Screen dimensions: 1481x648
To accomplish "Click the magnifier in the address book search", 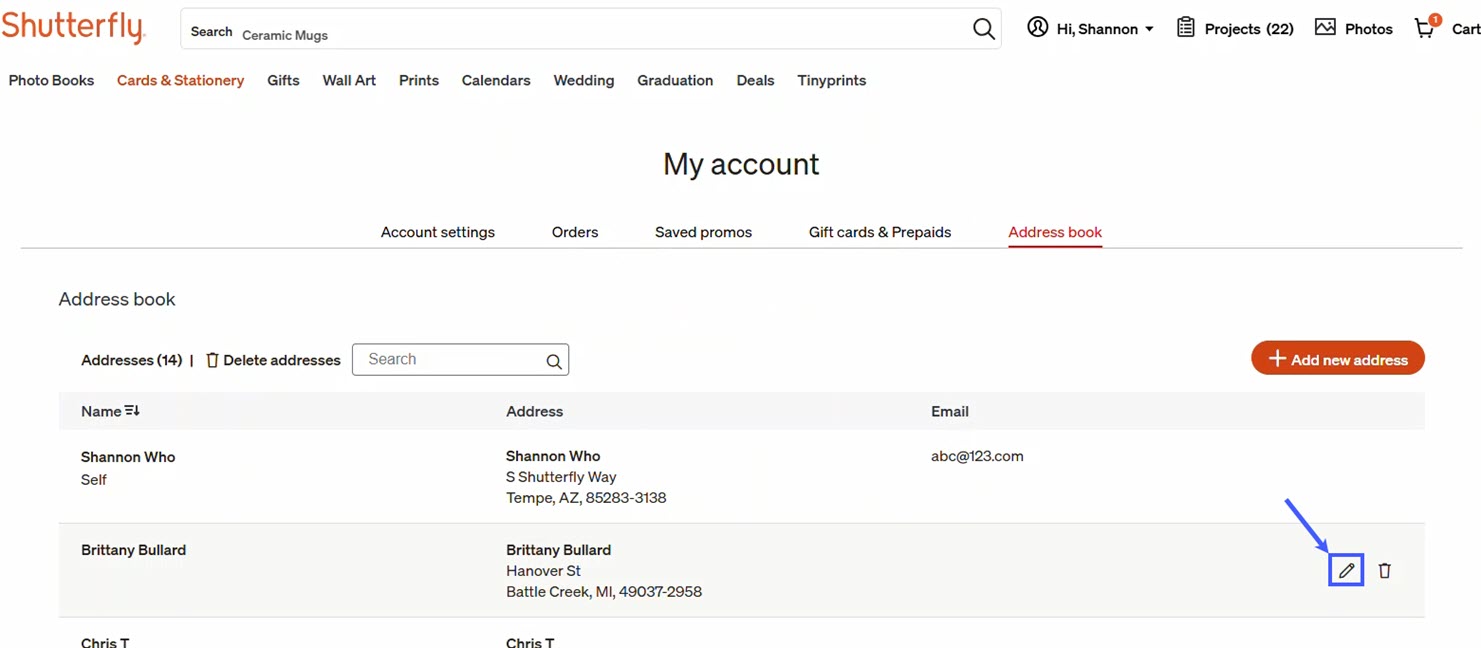I will 554,361.
